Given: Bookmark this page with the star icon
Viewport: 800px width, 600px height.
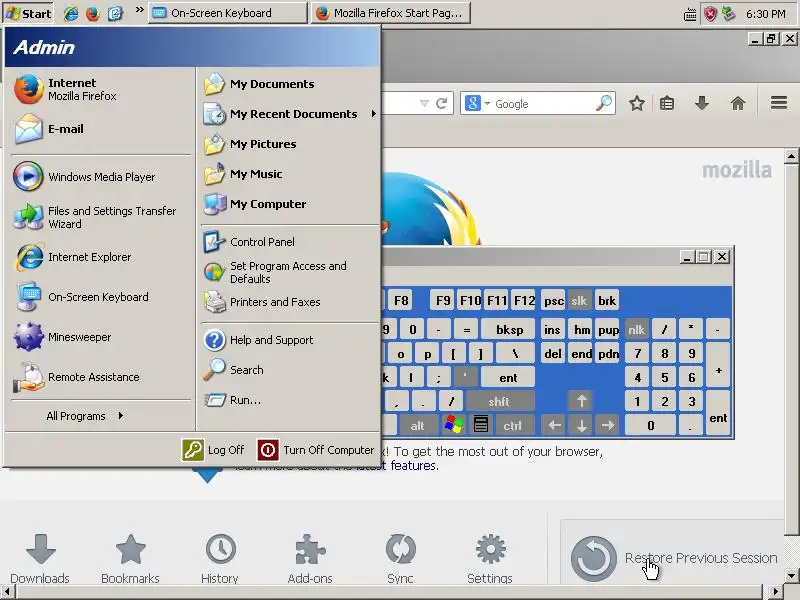Looking at the screenshot, I should (x=636, y=104).
